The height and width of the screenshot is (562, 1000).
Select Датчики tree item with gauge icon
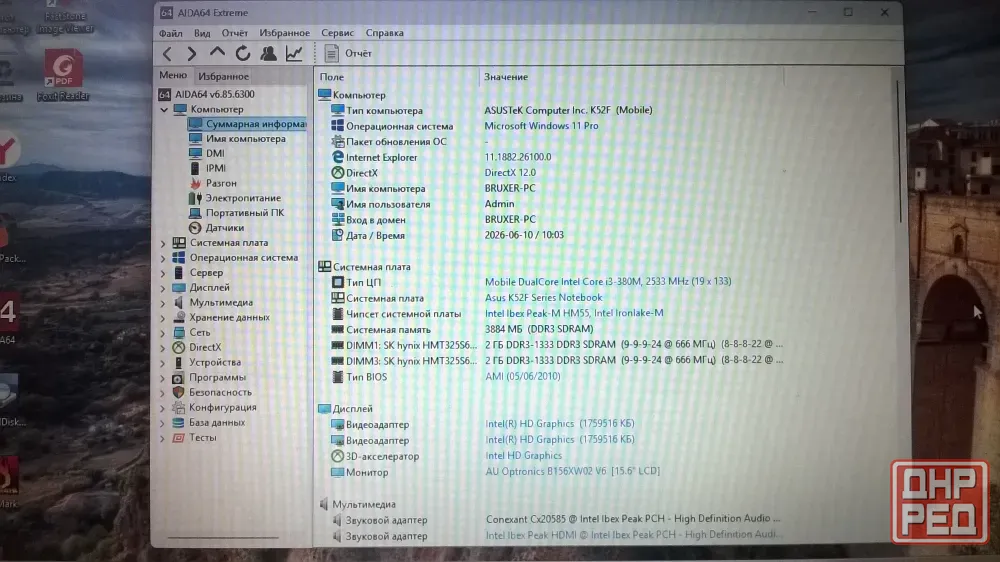[224, 228]
